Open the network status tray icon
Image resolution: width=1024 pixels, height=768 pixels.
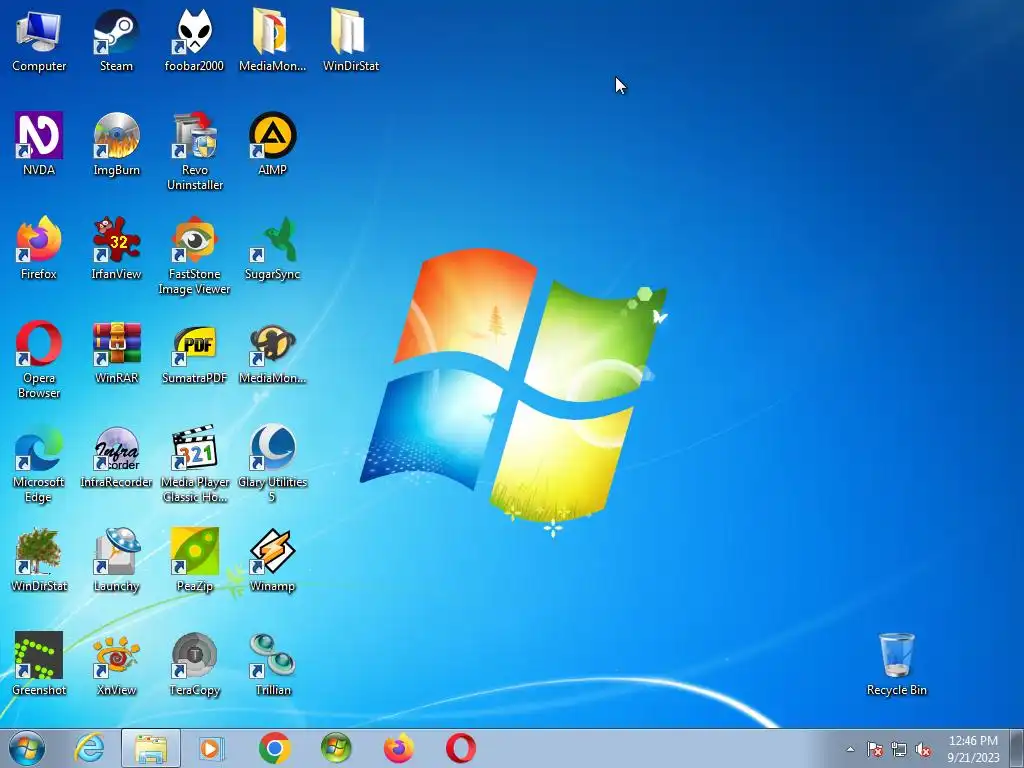tap(899, 749)
